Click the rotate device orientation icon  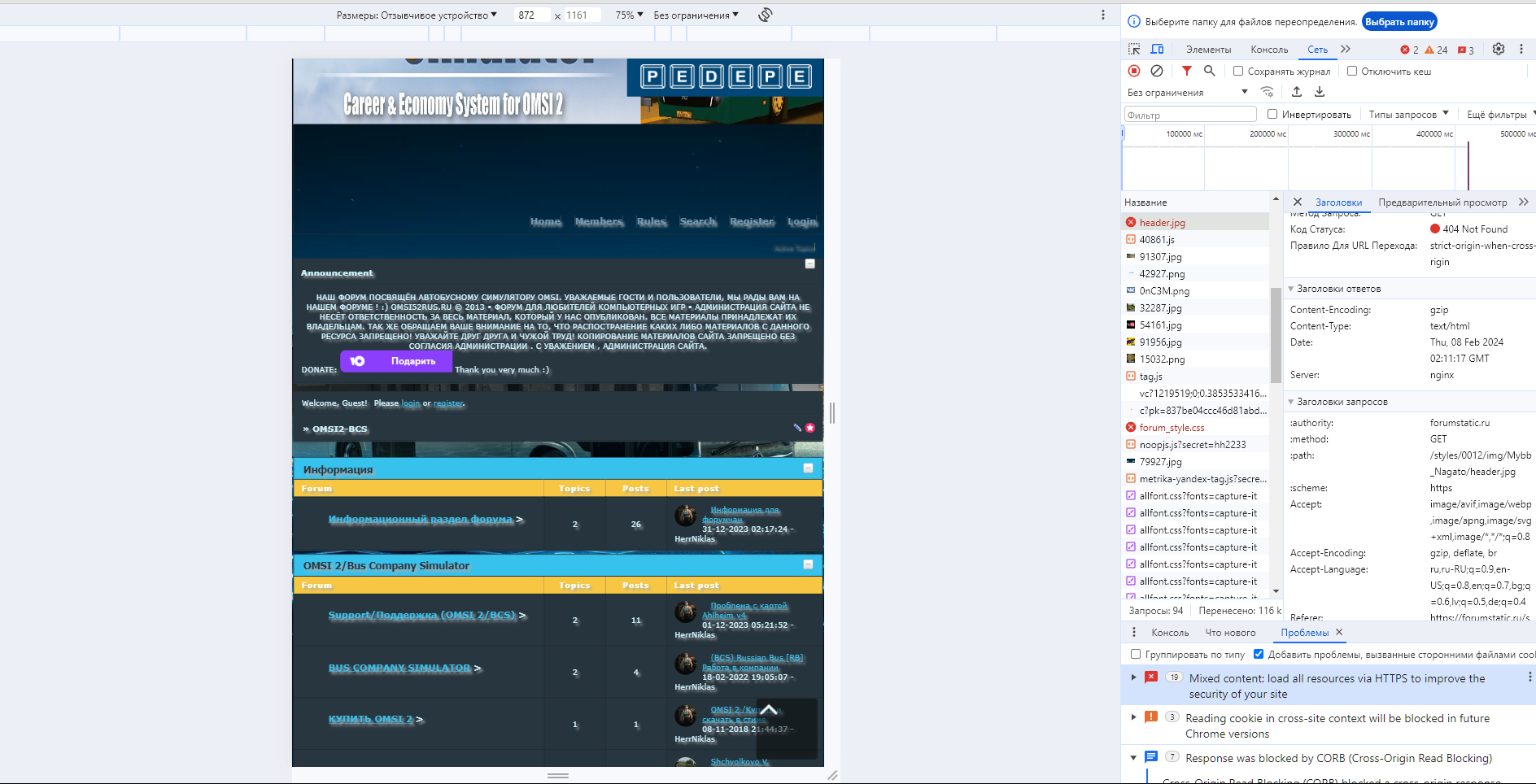pyautogui.click(x=766, y=15)
